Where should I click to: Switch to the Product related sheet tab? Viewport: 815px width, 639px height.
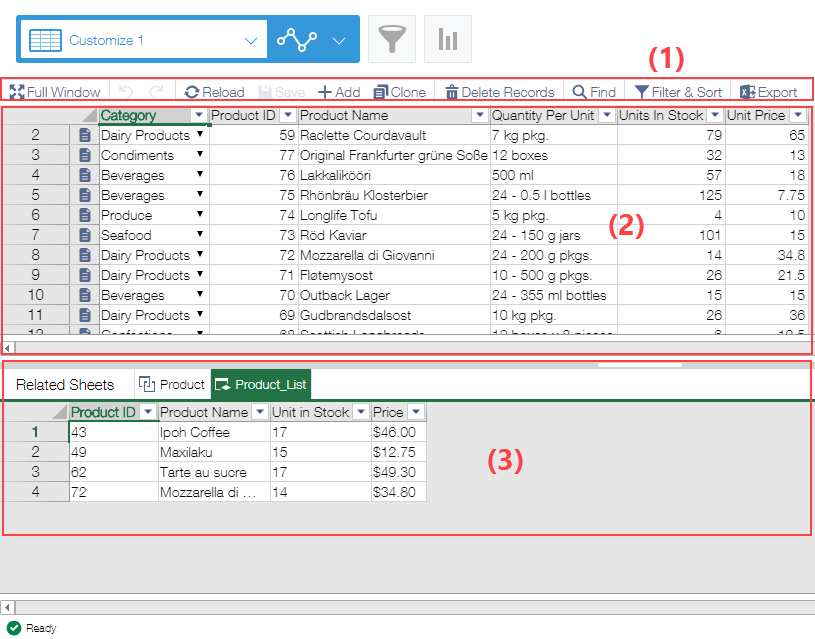pyautogui.click(x=172, y=384)
